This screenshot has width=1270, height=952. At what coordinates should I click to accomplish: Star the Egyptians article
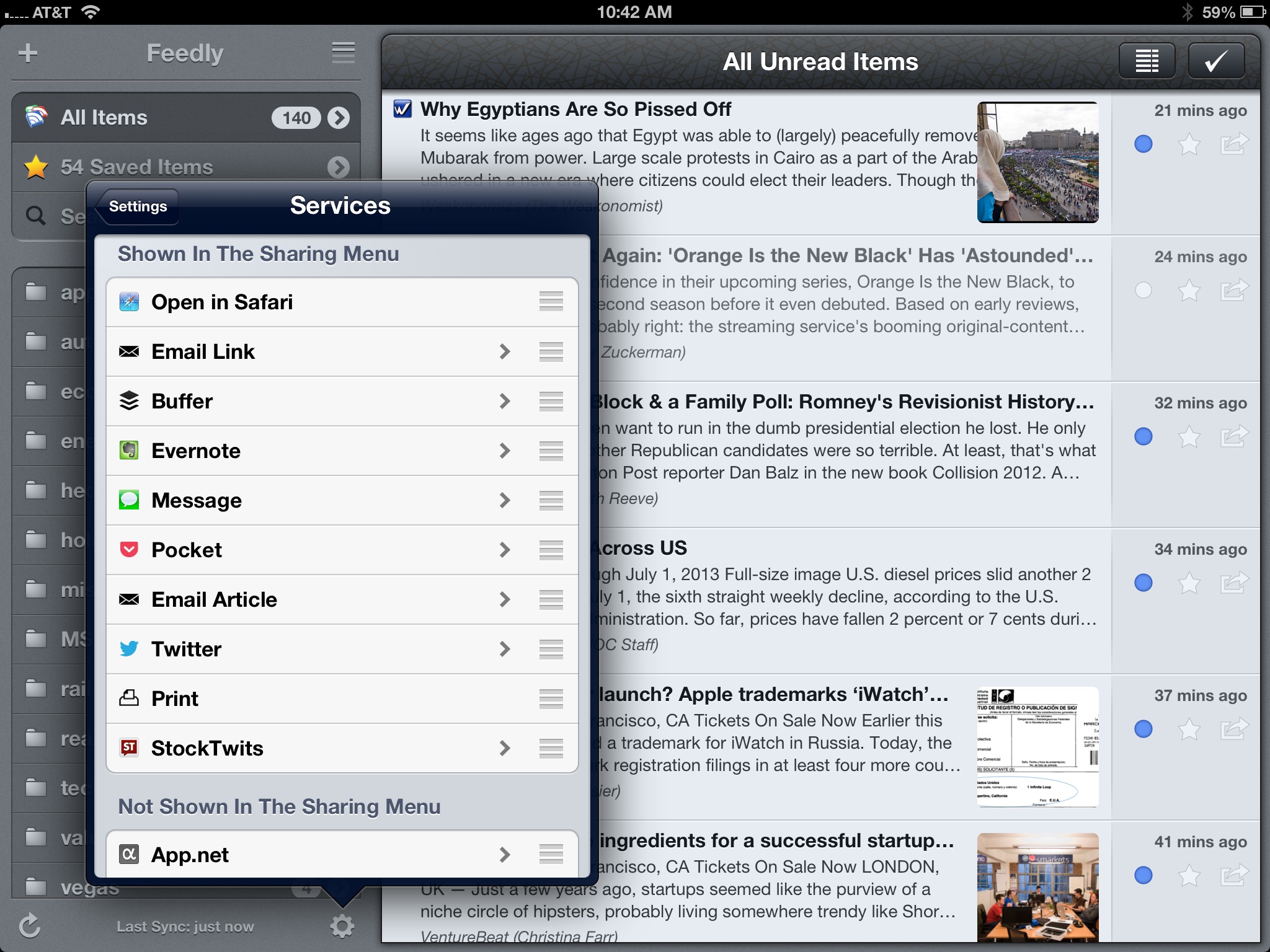click(x=1189, y=145)
